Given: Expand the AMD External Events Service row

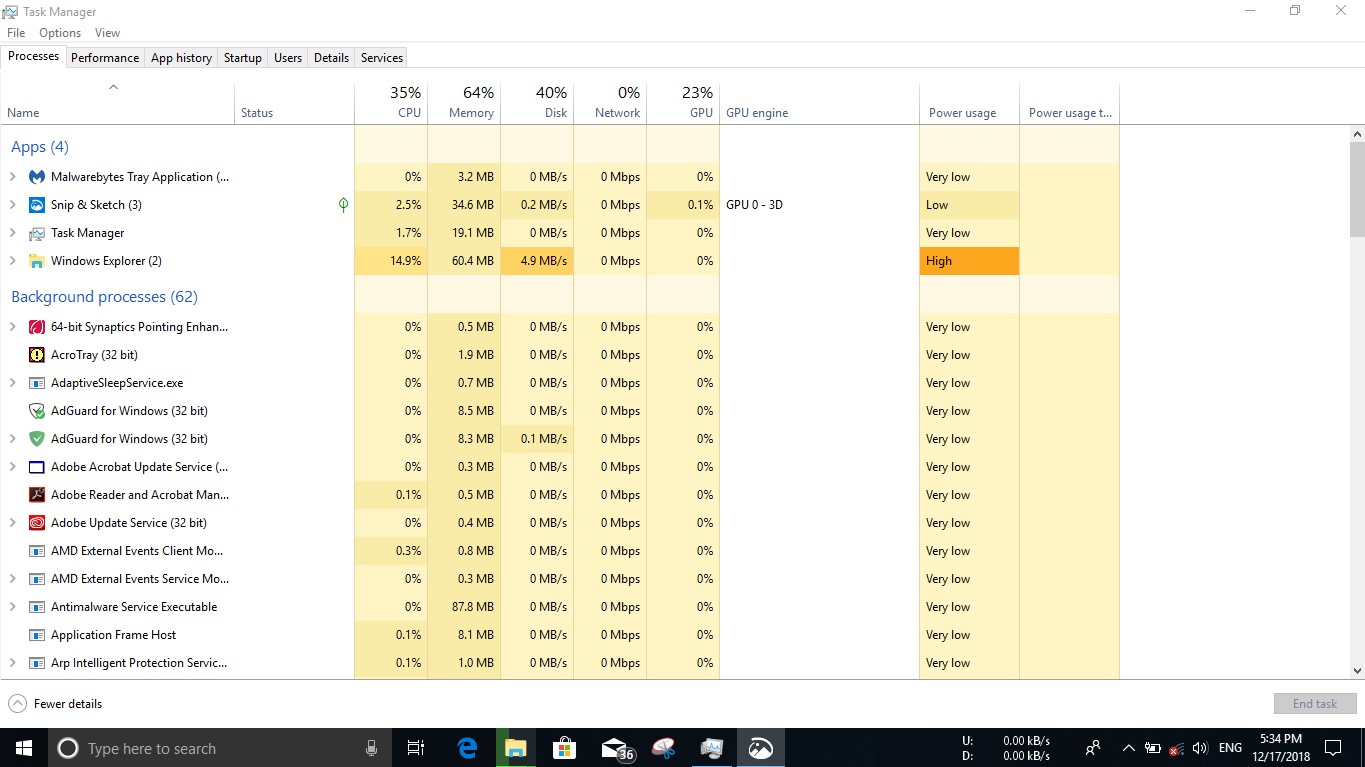Looking at the screenshot, I should point(12,579).
